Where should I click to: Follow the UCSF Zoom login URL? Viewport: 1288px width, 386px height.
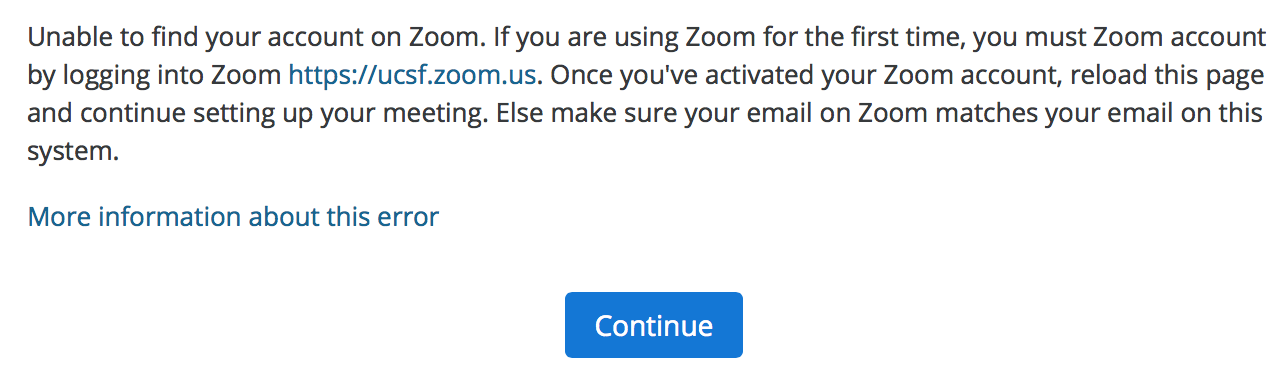coord(414,74)
